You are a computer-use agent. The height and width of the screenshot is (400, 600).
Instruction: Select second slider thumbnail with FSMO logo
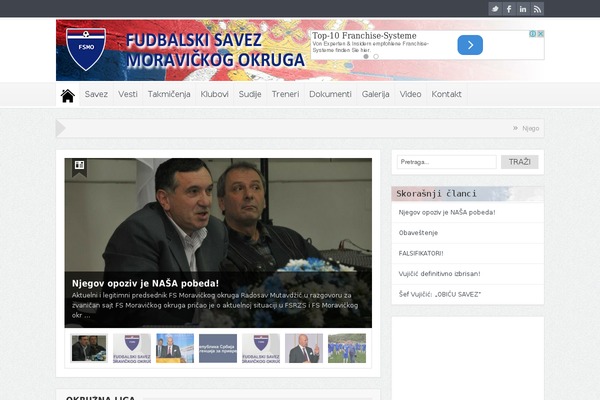click(132, 348)
